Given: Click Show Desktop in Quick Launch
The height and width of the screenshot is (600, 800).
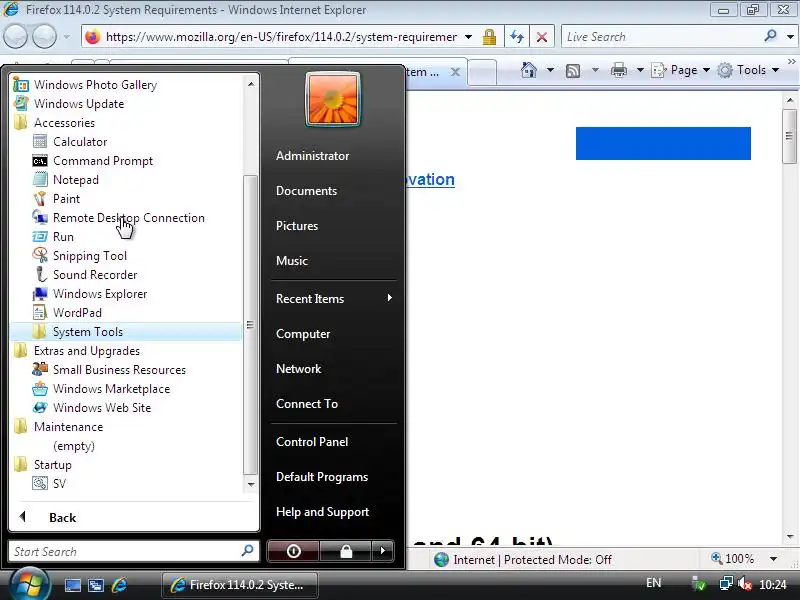Looking at the screenshot, I should 72,585.
